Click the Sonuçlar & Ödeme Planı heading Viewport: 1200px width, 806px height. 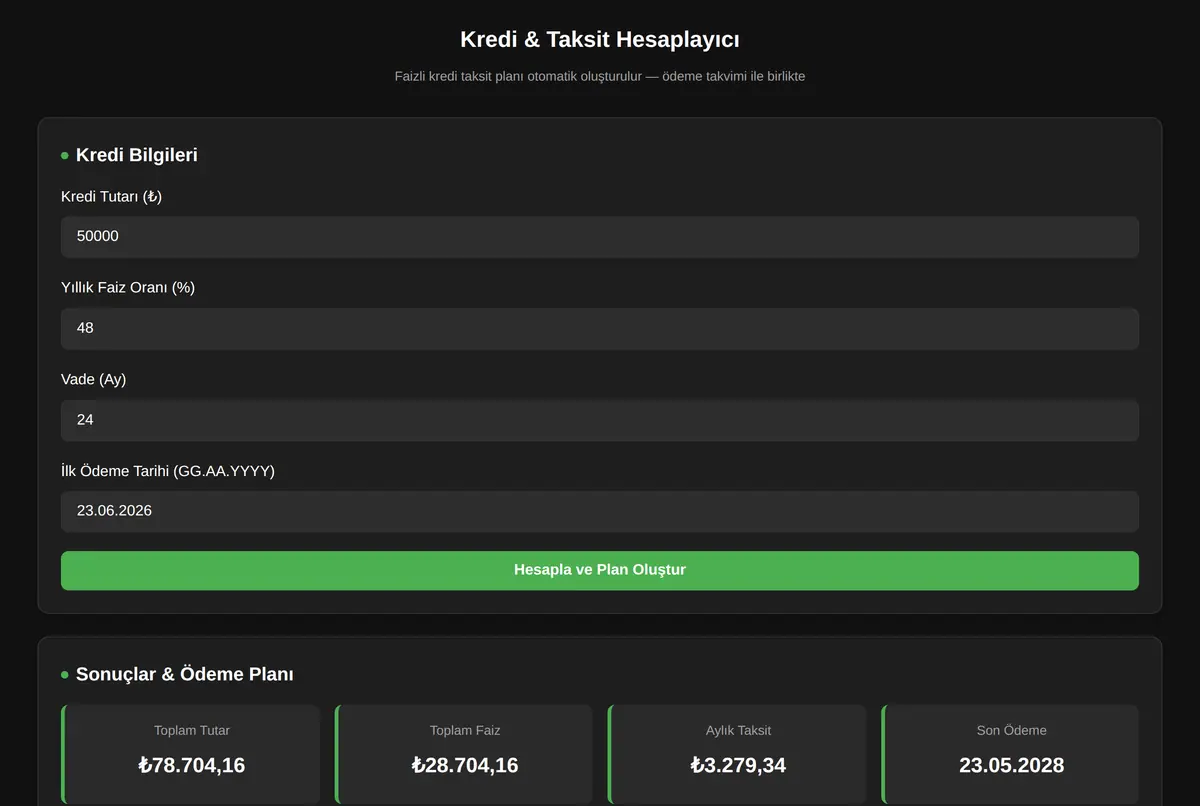(x=185, y=674)
